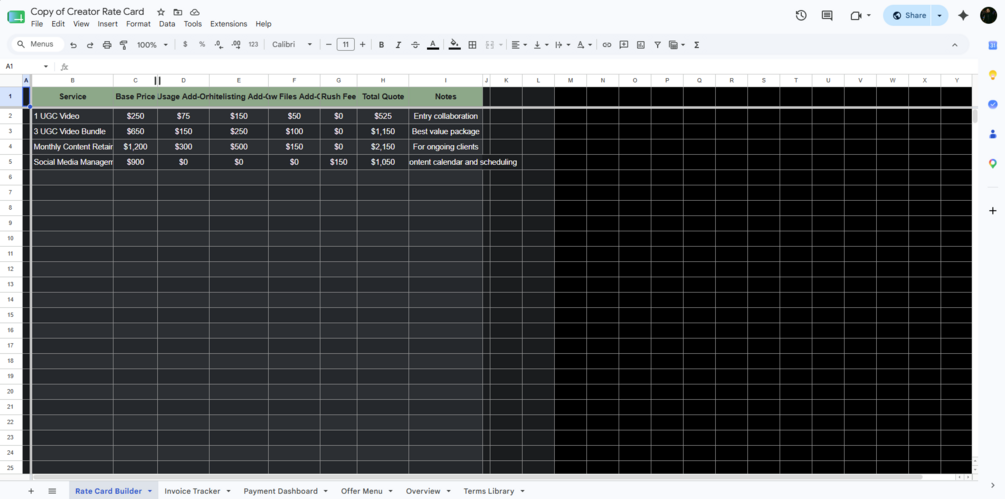Toggle bold formatting
The height and width of the screenshot is (499, 1005).
(381, 45)
